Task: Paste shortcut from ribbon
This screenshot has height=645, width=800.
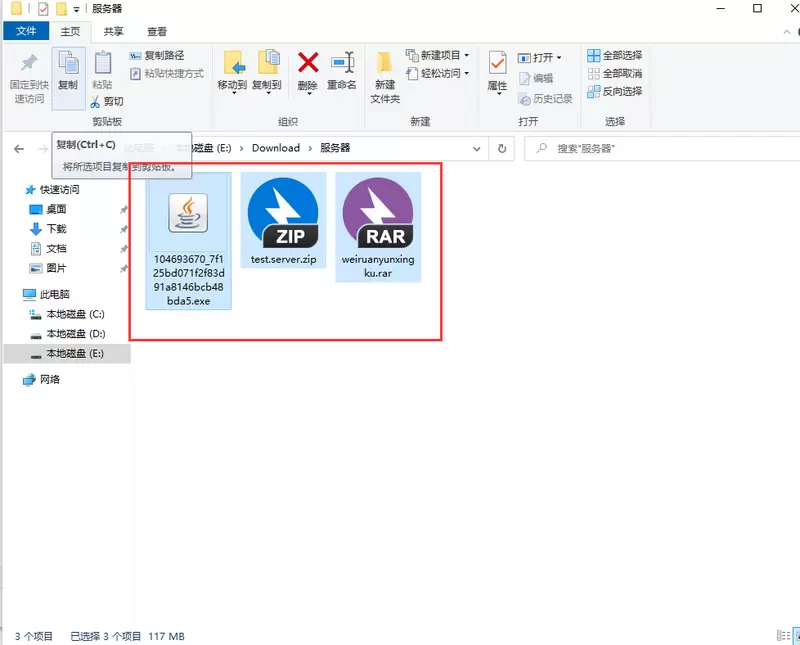Action: click(x=167, y=73)
